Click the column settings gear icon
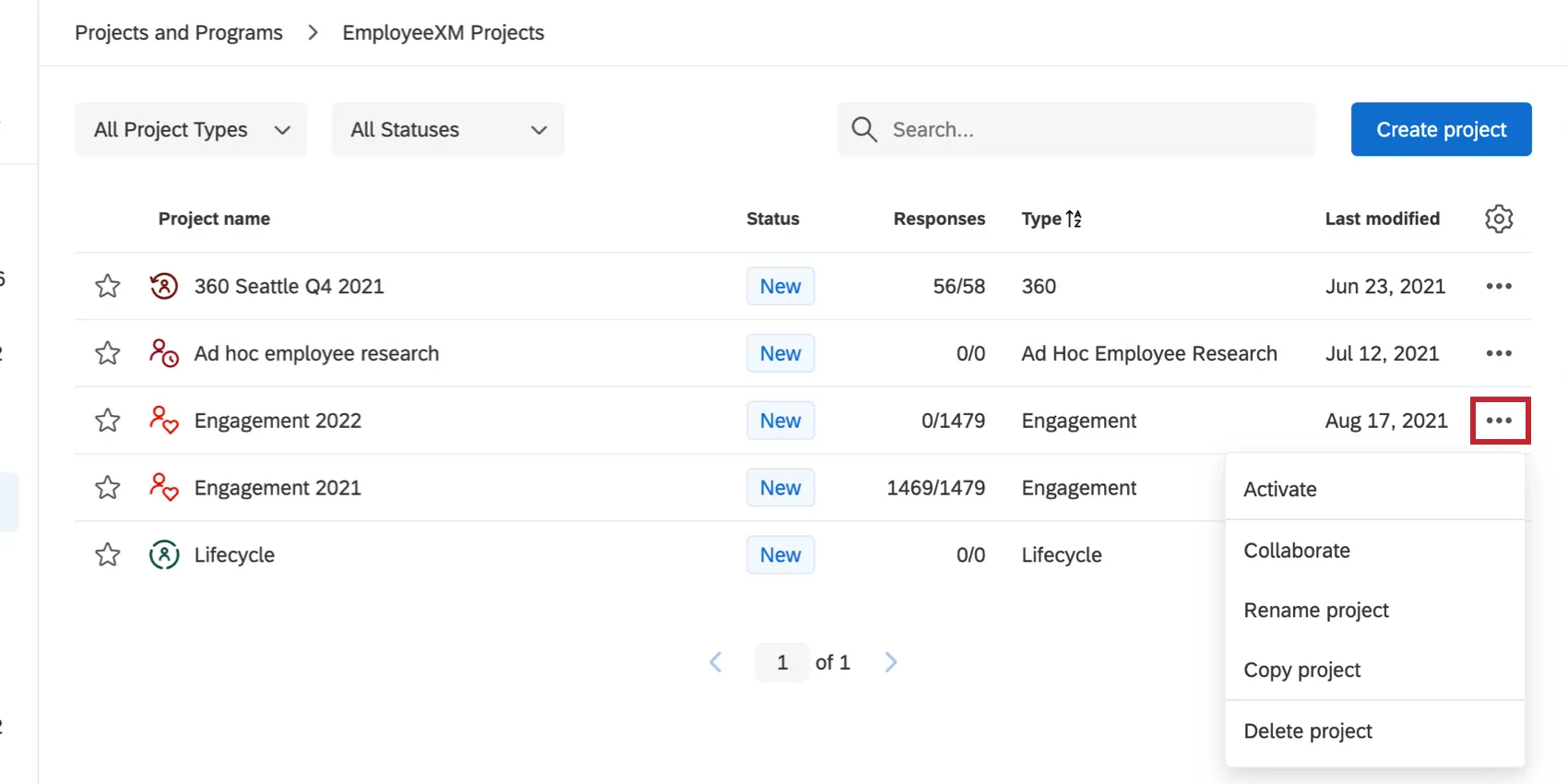 1499,219
